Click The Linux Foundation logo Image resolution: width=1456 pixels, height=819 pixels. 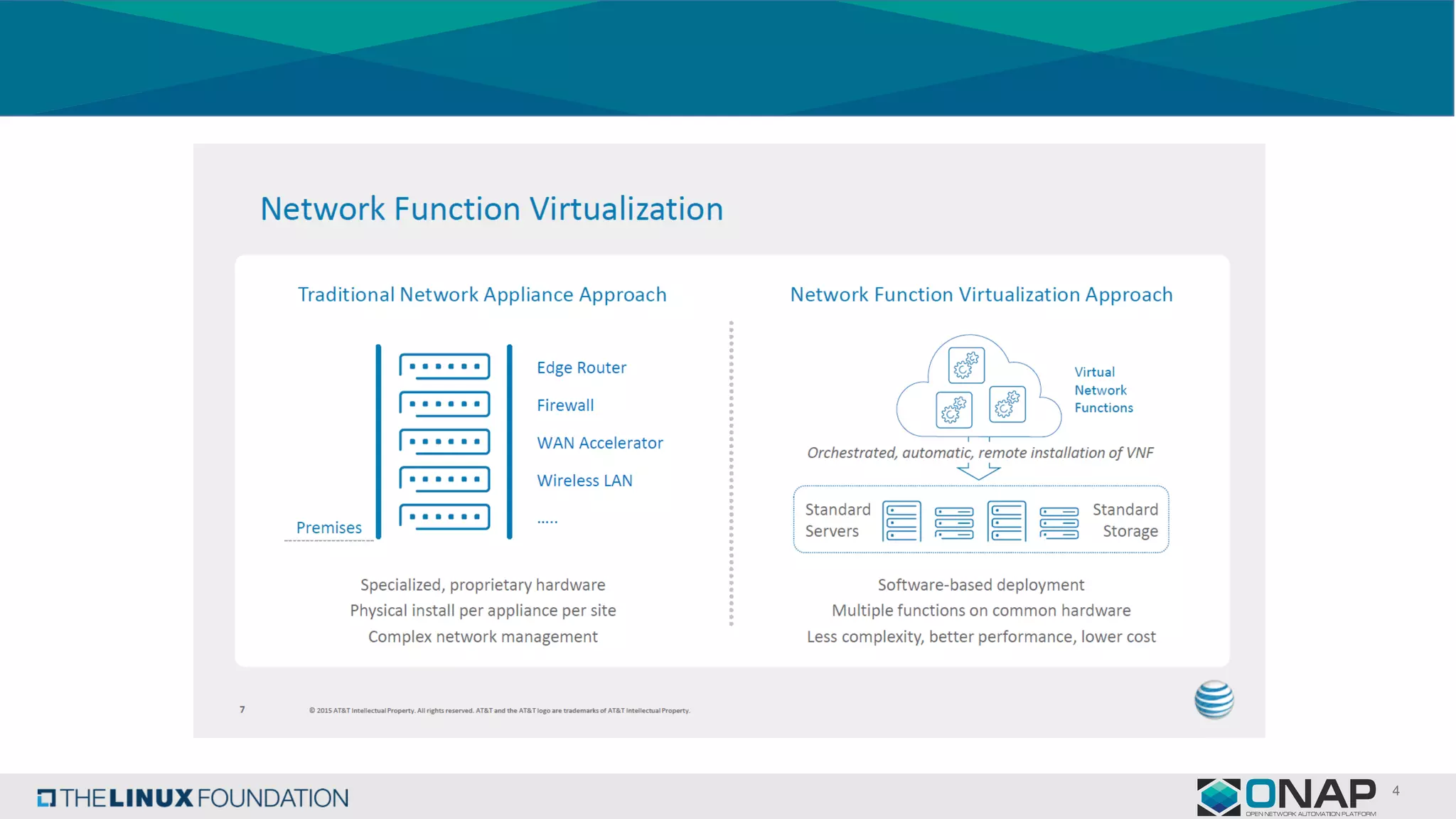(x=193, y=798)
